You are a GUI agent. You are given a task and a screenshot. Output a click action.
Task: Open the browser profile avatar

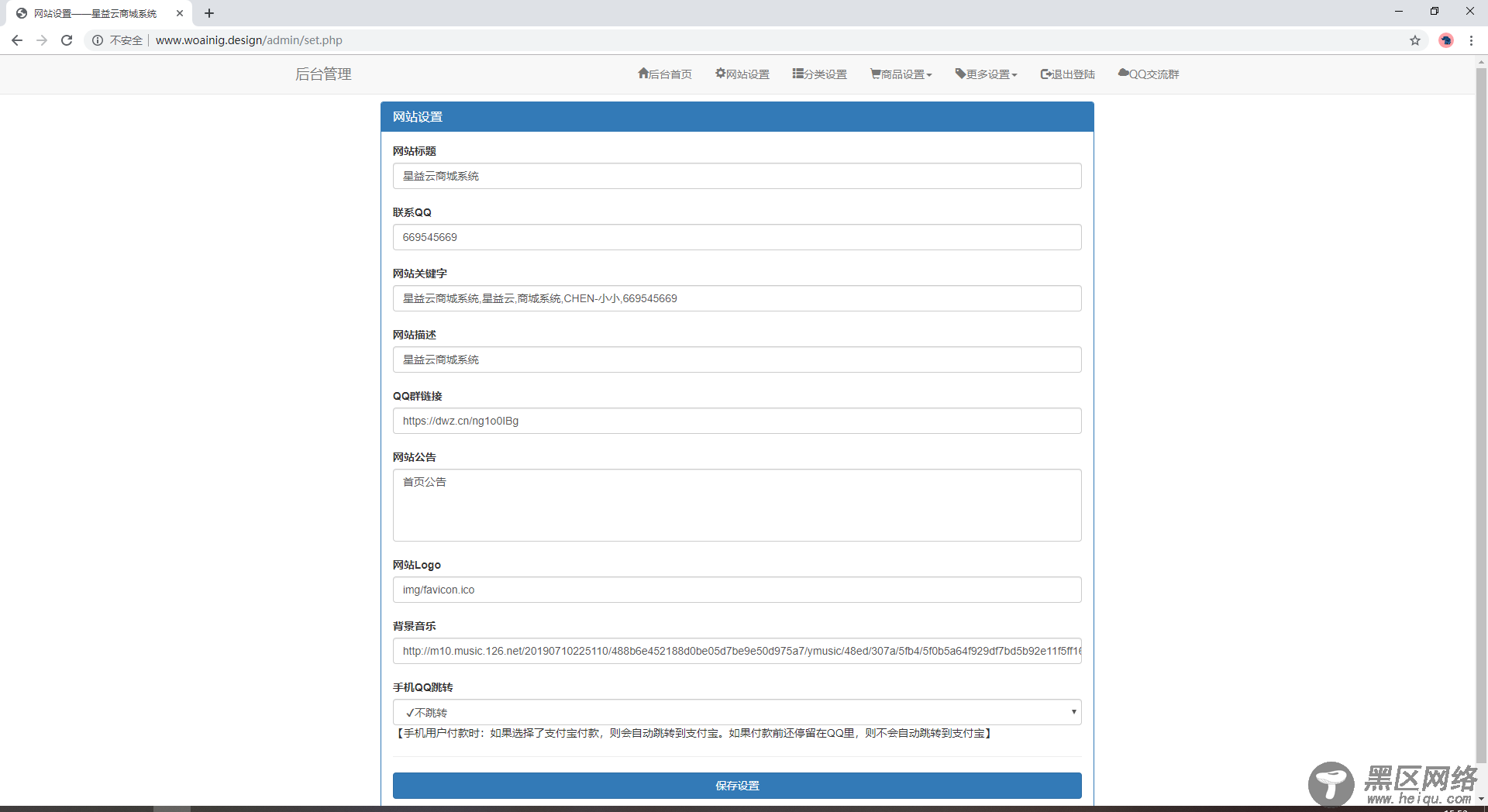[x=1446, y=40]
